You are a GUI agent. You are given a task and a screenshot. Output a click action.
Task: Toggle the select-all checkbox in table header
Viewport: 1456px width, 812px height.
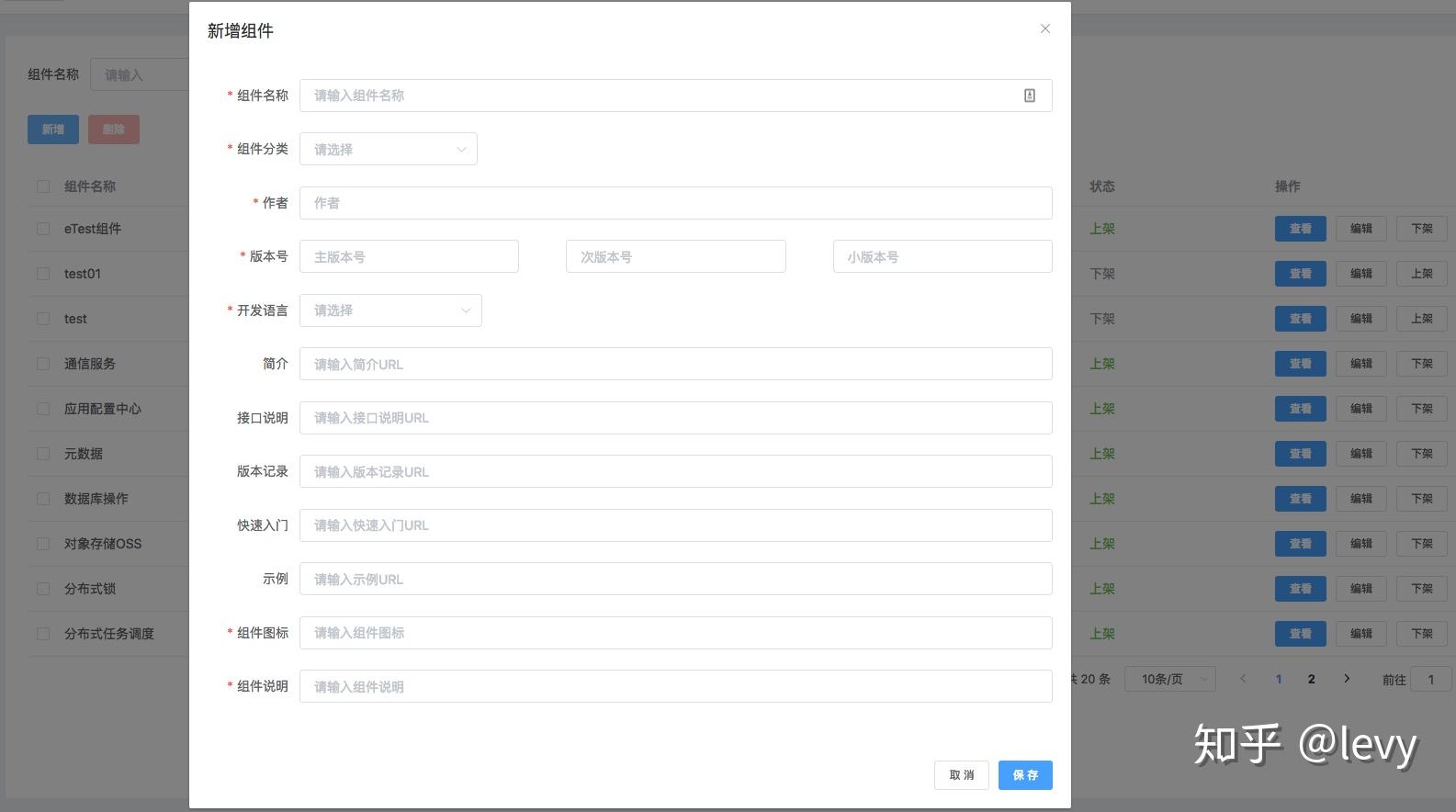(43, 186)
